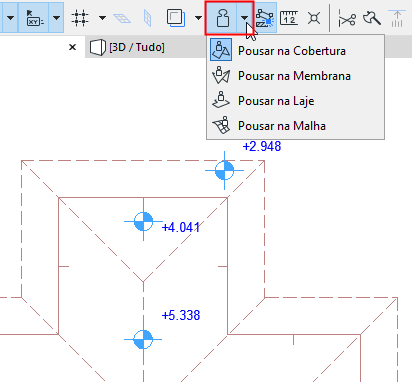Select the magic wand tool icon

click(x=372, y=18)
